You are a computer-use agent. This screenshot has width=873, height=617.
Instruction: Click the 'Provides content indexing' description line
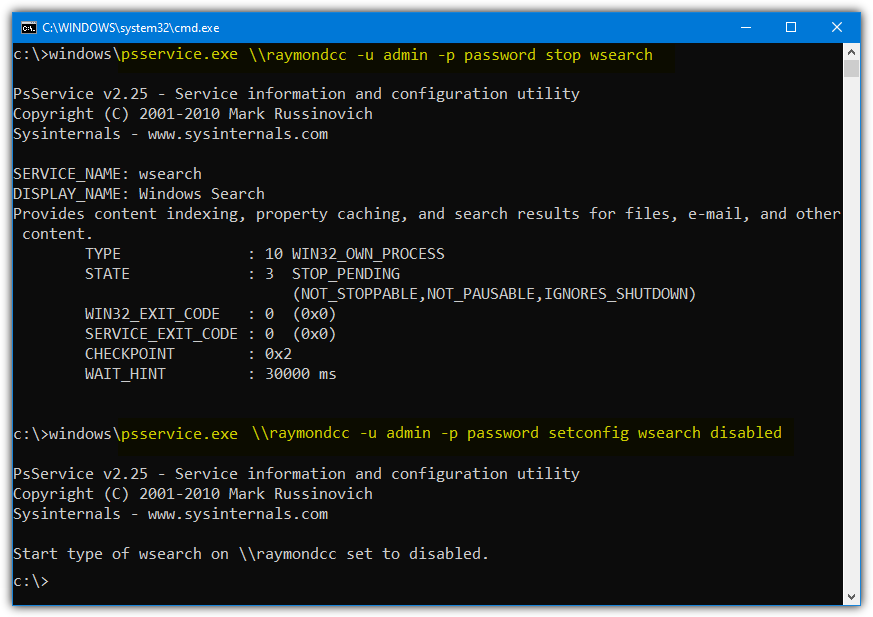coord(427,214)
